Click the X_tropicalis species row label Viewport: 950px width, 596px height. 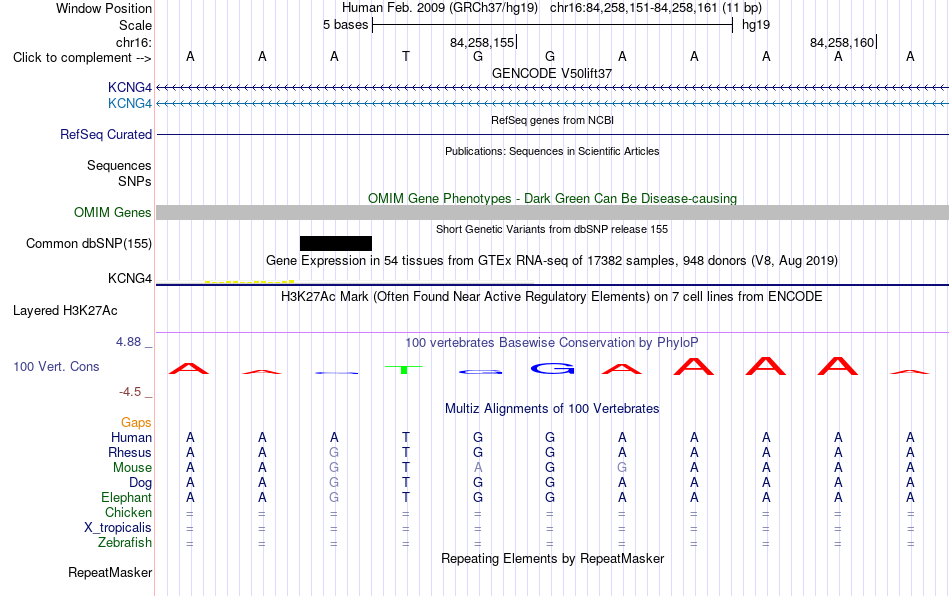[x=118, y=528]
